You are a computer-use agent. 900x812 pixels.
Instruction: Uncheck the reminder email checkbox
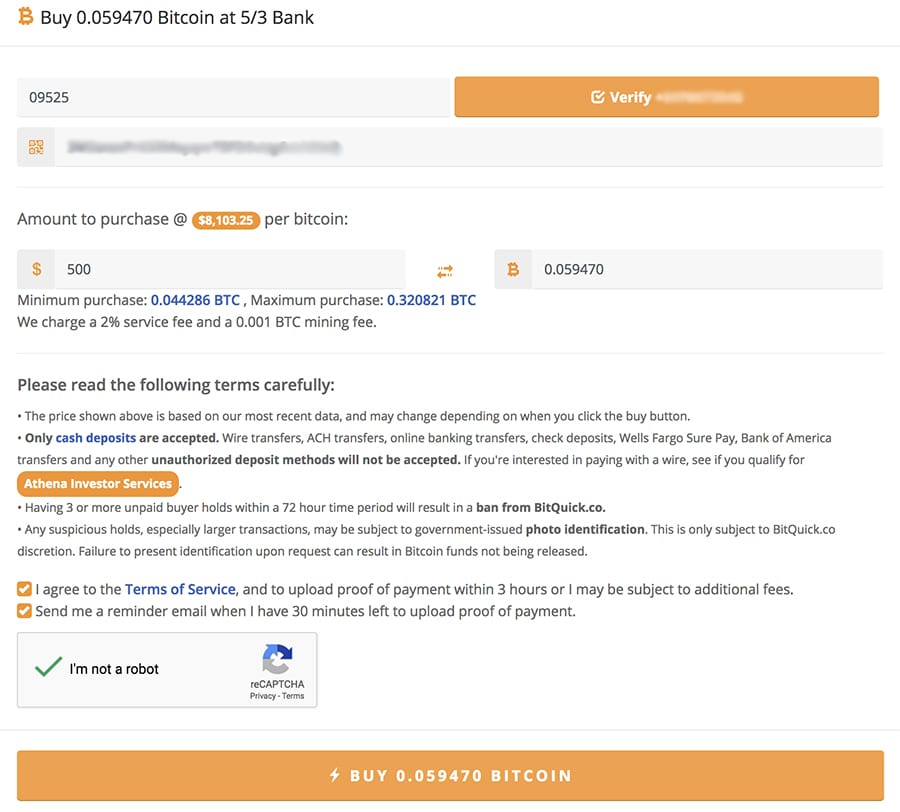click(25, 611)
